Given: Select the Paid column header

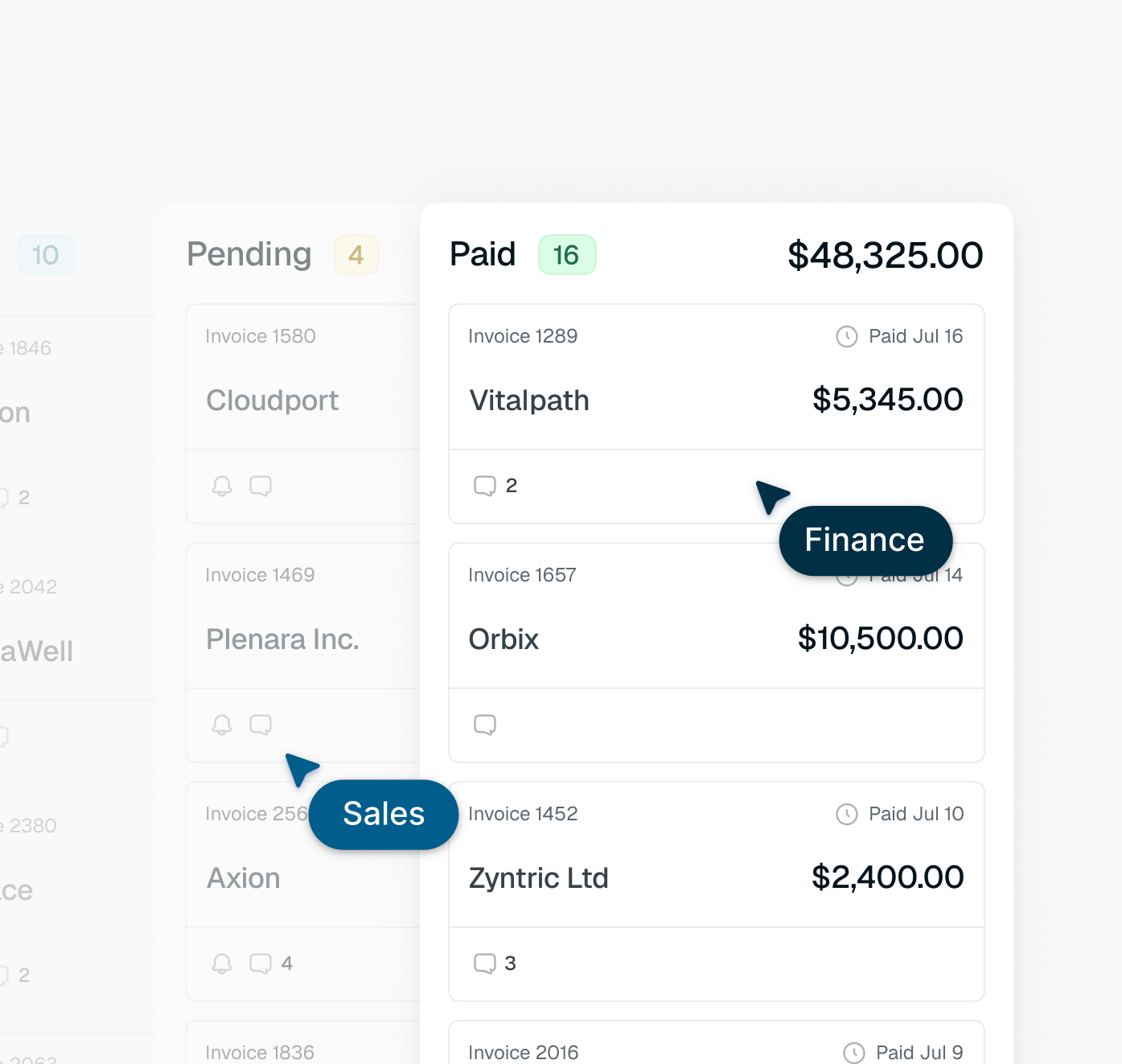Looking at the screenshot, I should 483,254.
